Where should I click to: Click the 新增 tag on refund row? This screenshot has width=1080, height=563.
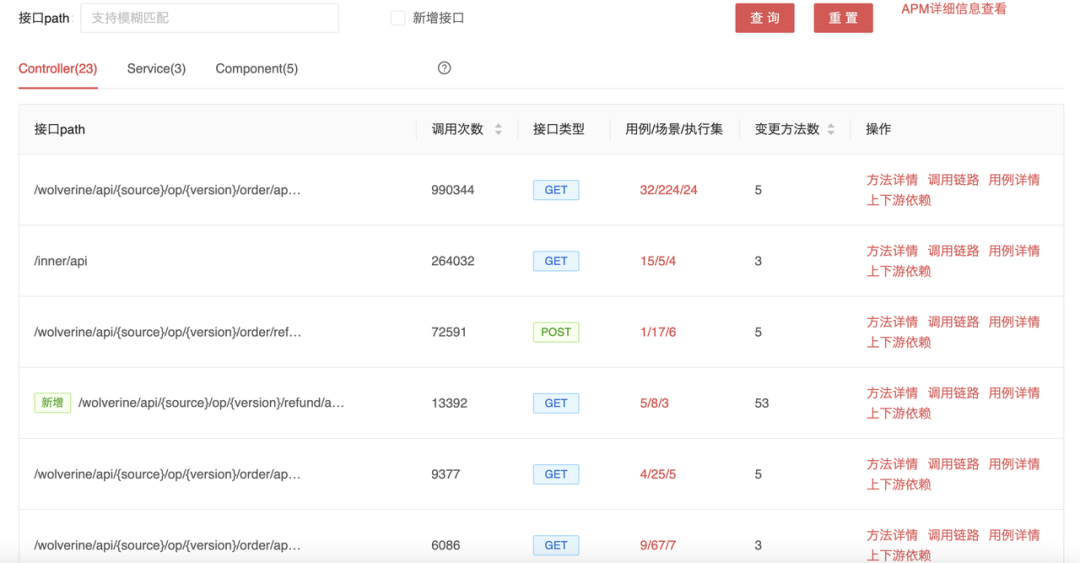click(52, 402)
